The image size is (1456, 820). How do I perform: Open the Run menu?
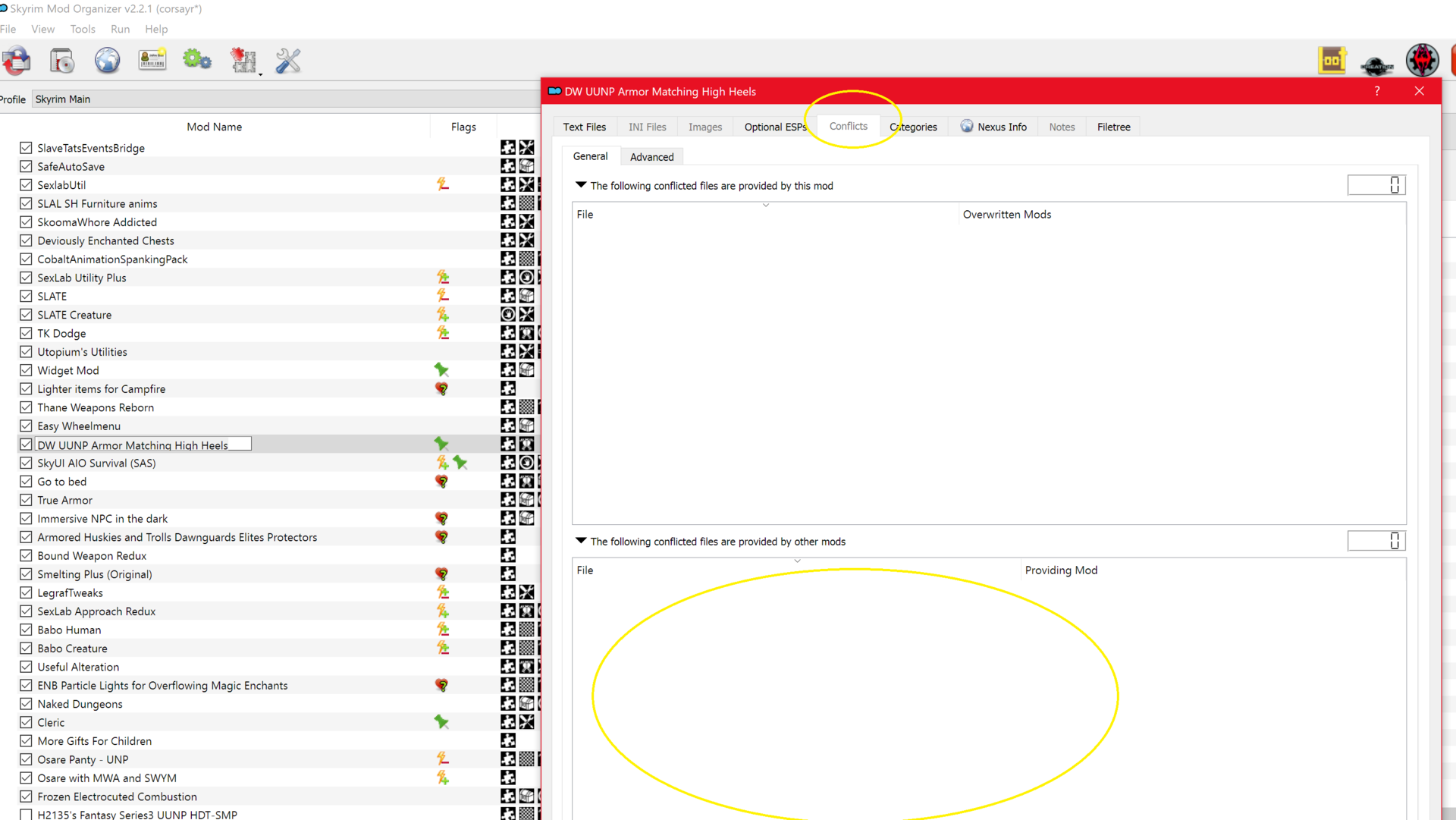(x=120, y=29)
